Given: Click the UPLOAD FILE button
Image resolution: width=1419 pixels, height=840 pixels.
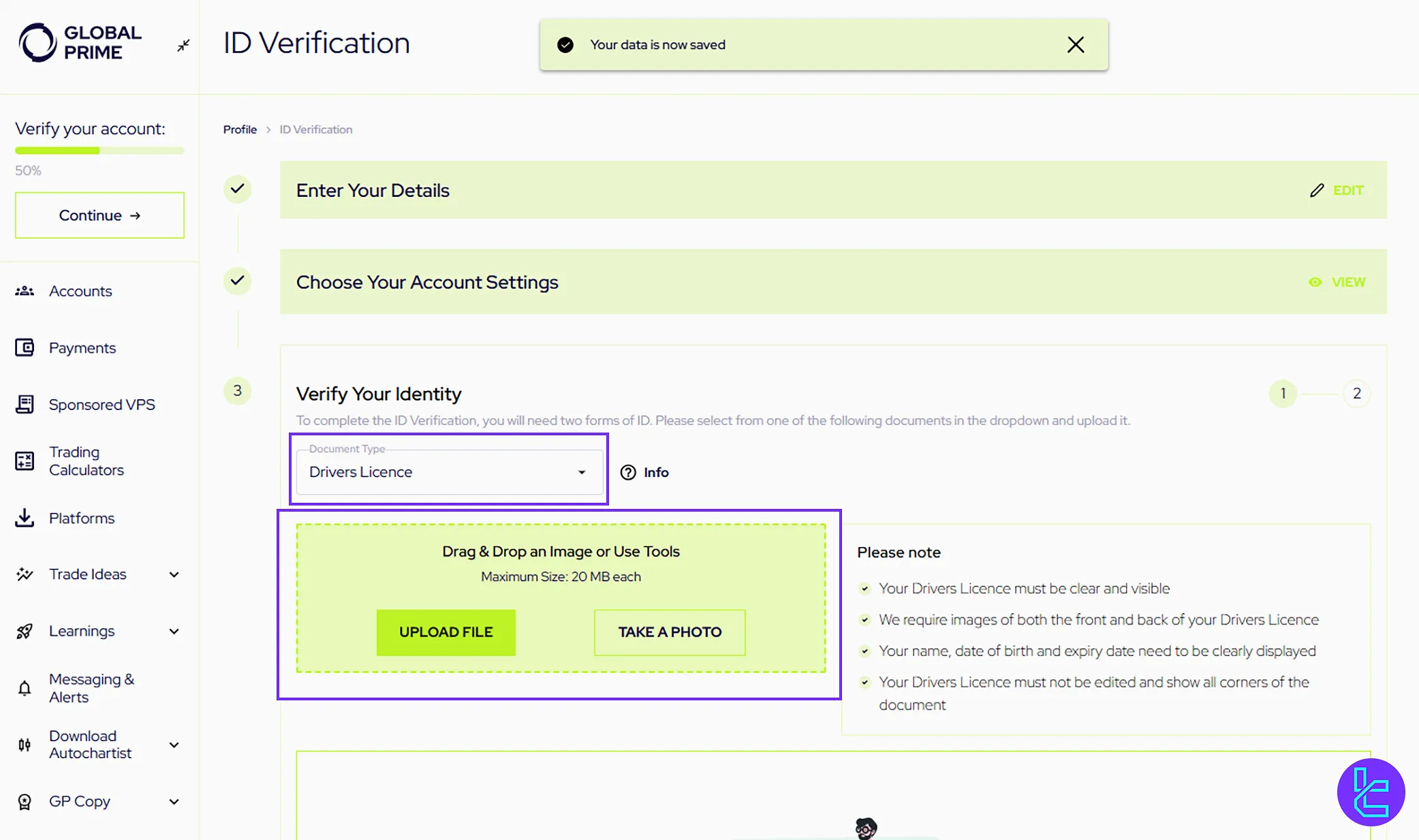Looking at the screenshot, I should coord(445,631).
